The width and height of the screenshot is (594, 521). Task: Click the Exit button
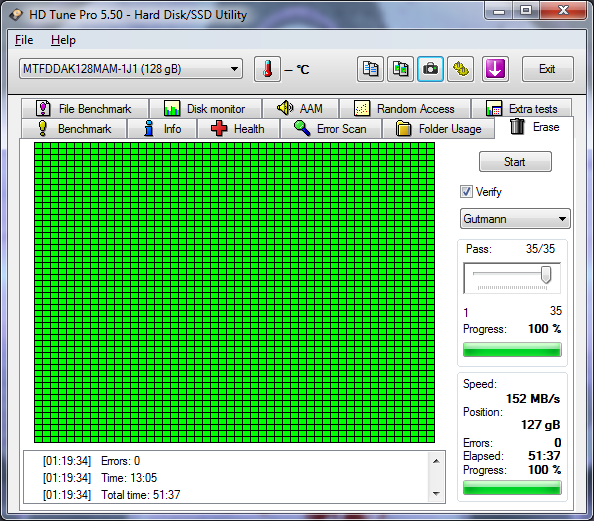click(547, 69)
